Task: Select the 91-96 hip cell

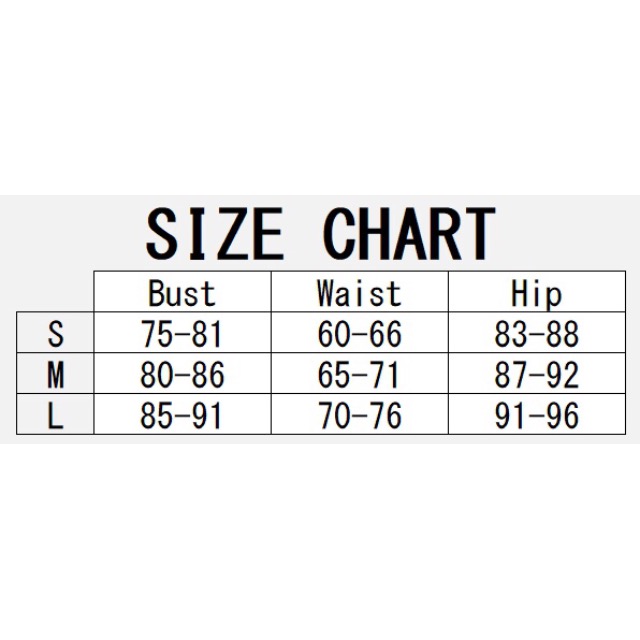Action: point(537,414)
